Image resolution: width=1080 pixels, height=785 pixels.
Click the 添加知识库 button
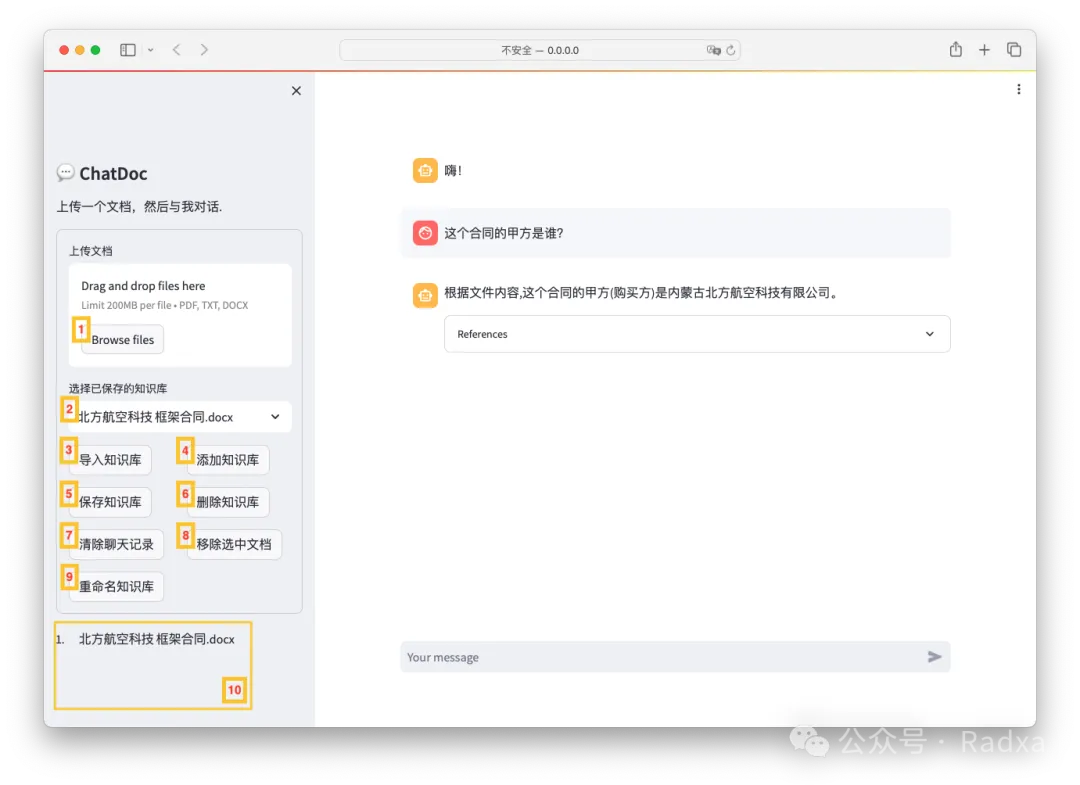tap(228, 460)
